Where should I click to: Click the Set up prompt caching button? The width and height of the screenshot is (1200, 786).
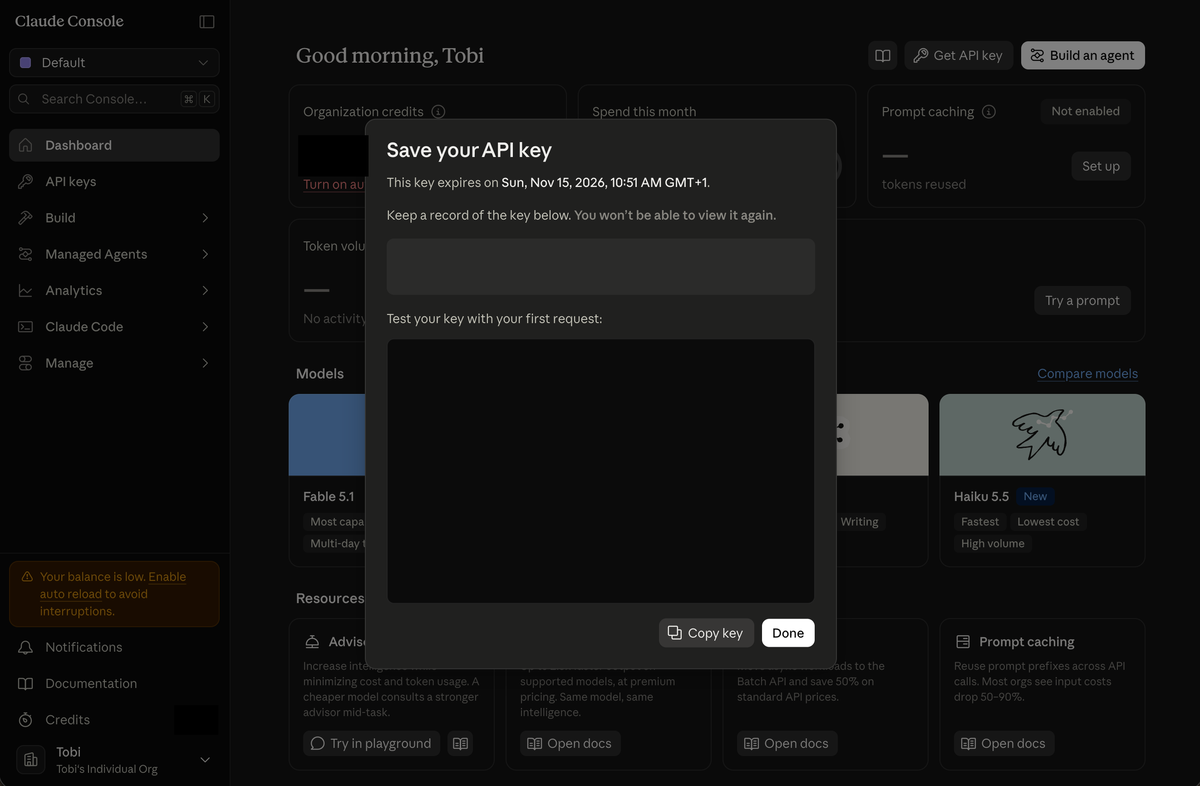[1101, 166]
